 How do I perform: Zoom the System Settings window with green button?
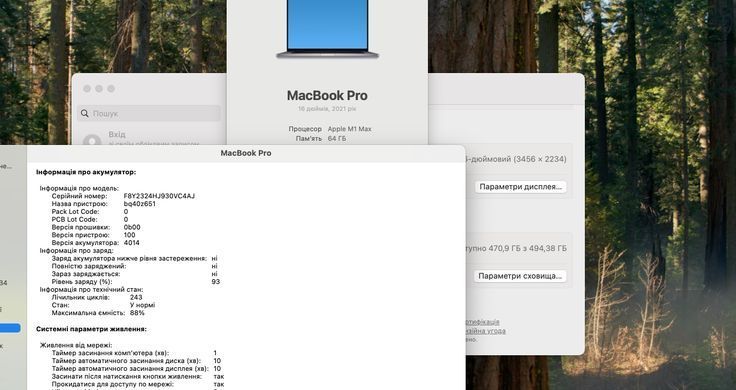(x=111, y=89)
